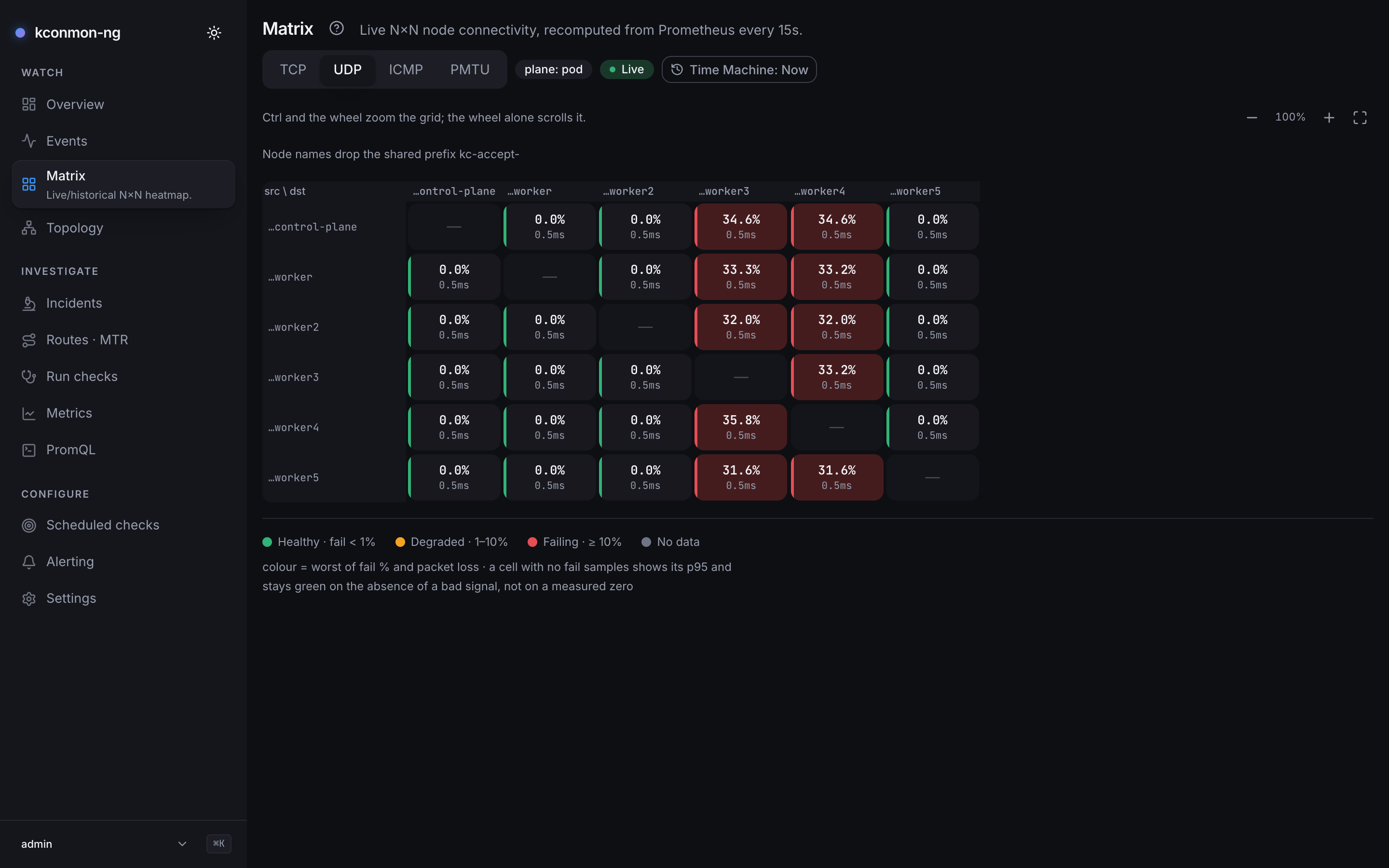Select worker4 to worker3 35.8% cell
This screenshot has height=868, width=1389.
(x=741, y=427)
